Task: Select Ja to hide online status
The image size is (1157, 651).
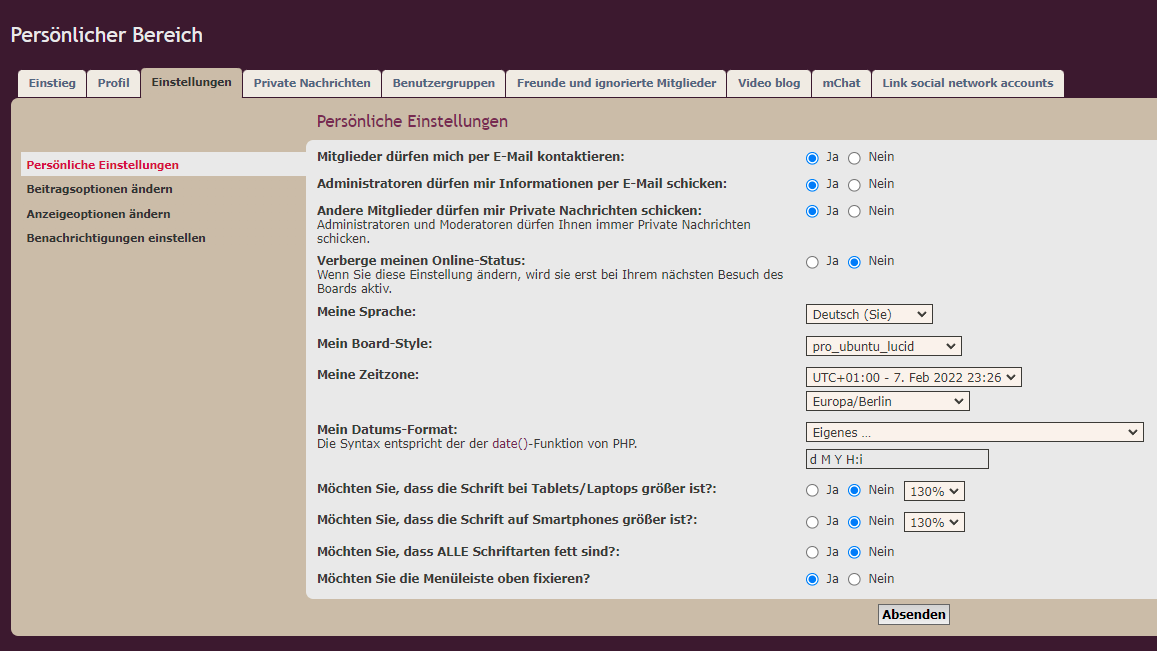Action: tap(812, 262)
